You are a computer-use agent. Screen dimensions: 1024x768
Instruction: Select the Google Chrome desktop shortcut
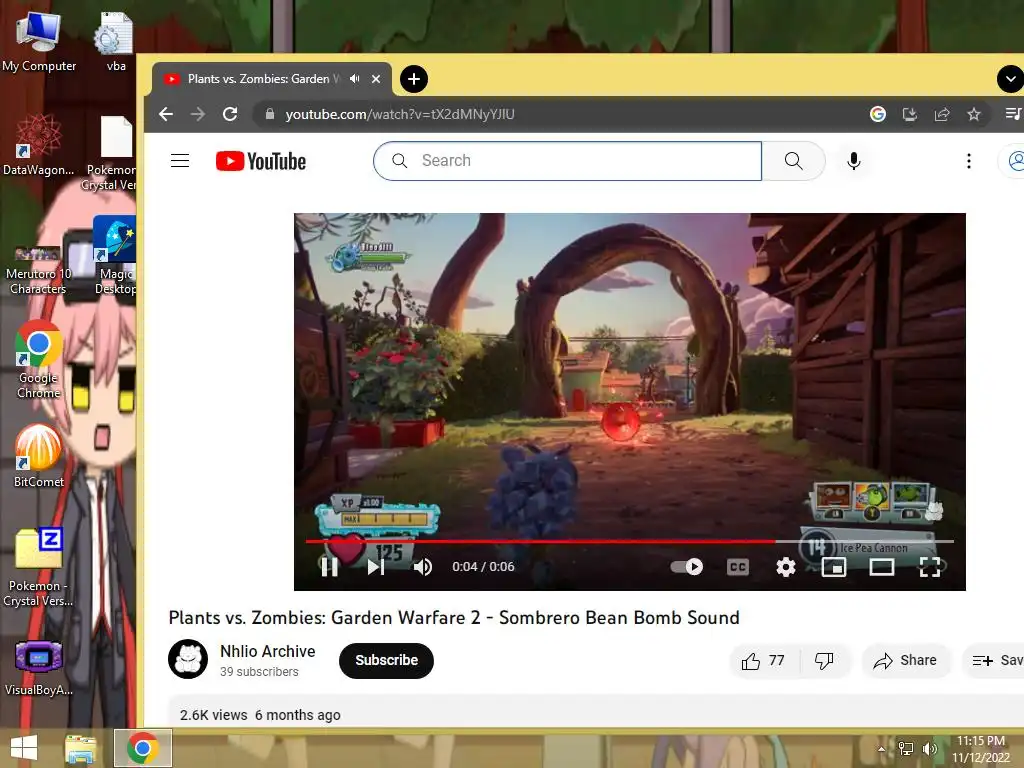(39, 360)
